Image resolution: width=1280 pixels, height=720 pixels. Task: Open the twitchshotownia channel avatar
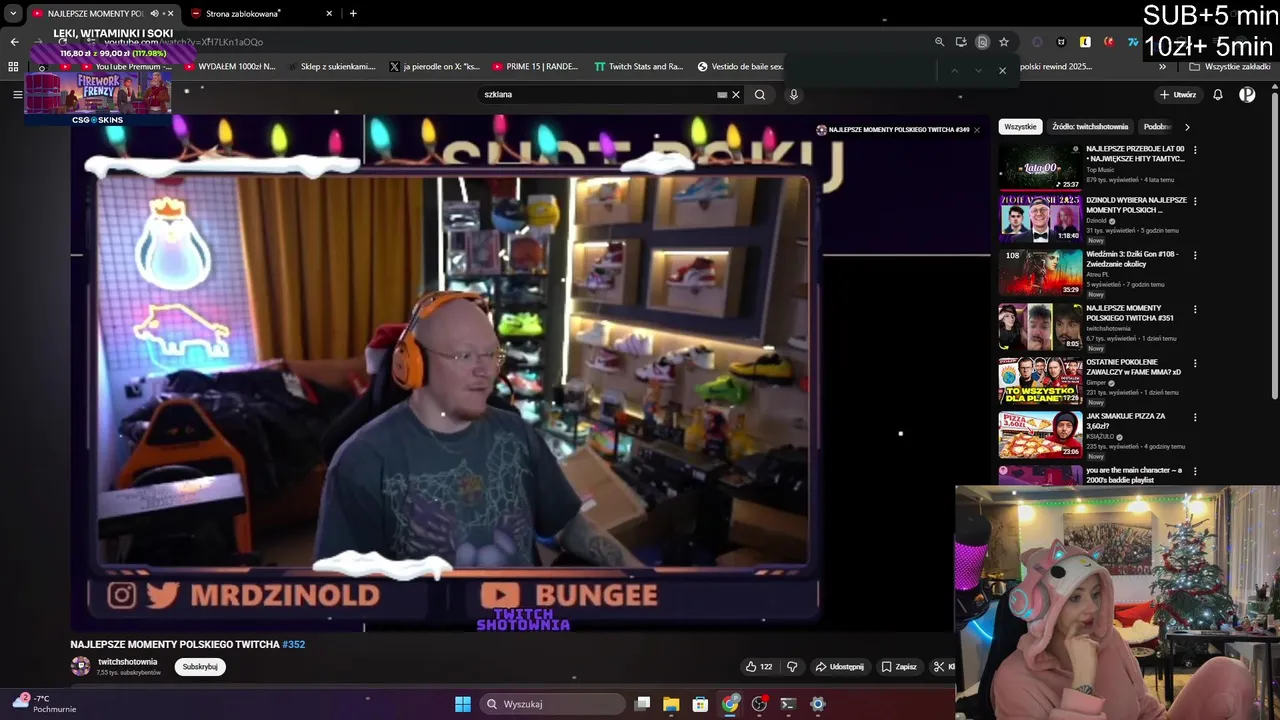click(80, 666)
